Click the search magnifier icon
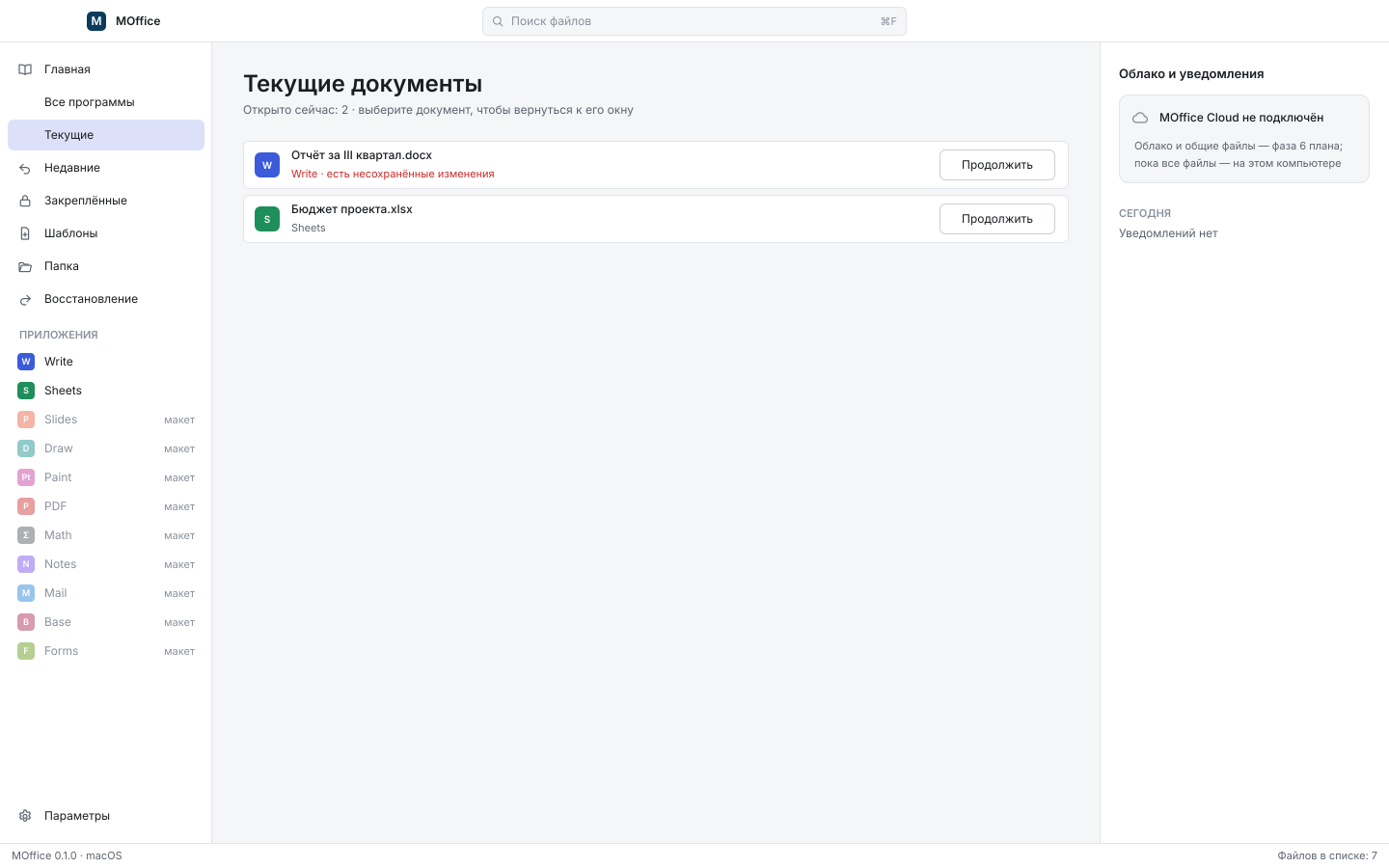Image resolution: width=1389 pixels, height=868 pixels. click(x=498, y=21)
